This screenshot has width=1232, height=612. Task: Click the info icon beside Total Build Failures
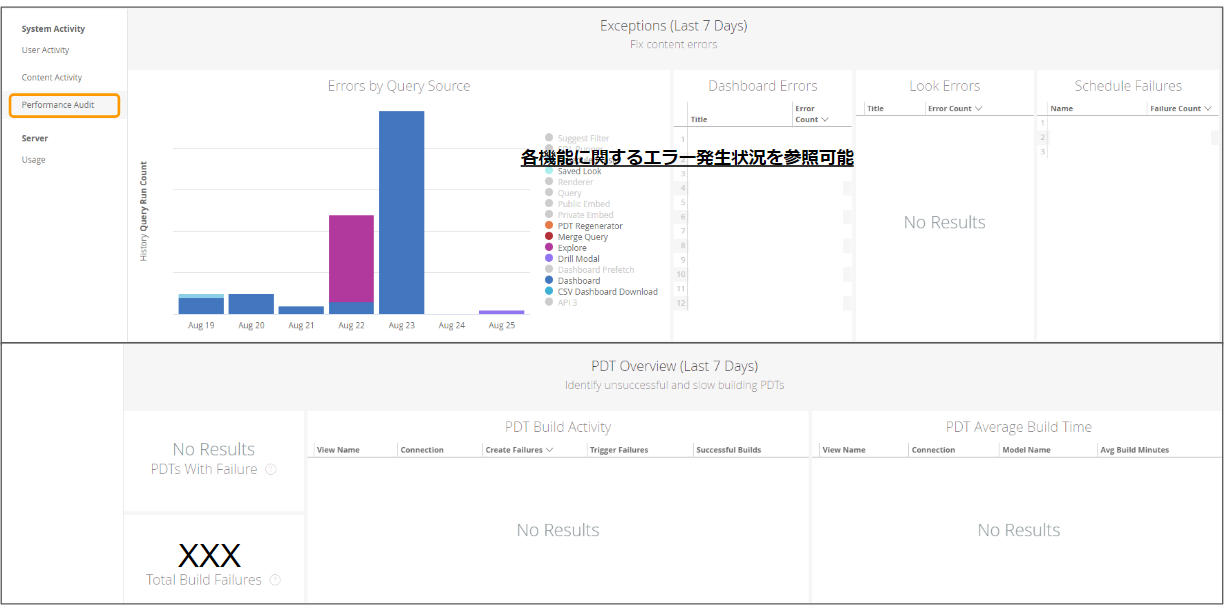pos(275,579)
